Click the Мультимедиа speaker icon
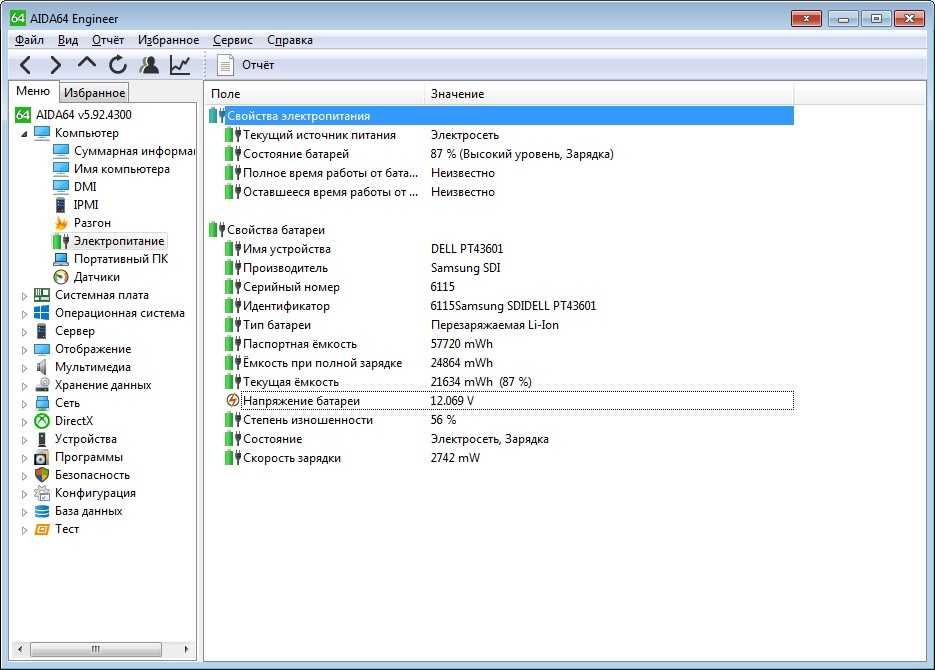The height and width of the screenshot is (670, 935). (x=42, y=367)
